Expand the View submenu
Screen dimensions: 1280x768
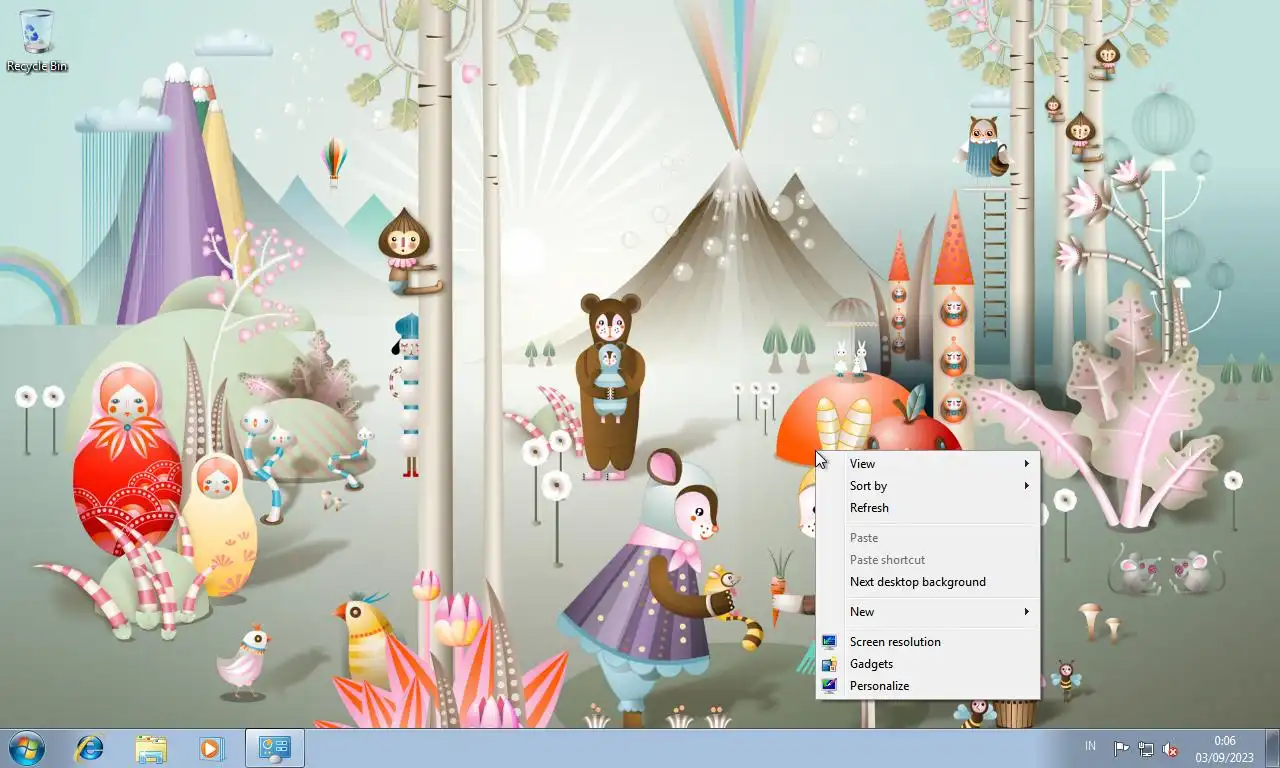click(x=928, y=464)
